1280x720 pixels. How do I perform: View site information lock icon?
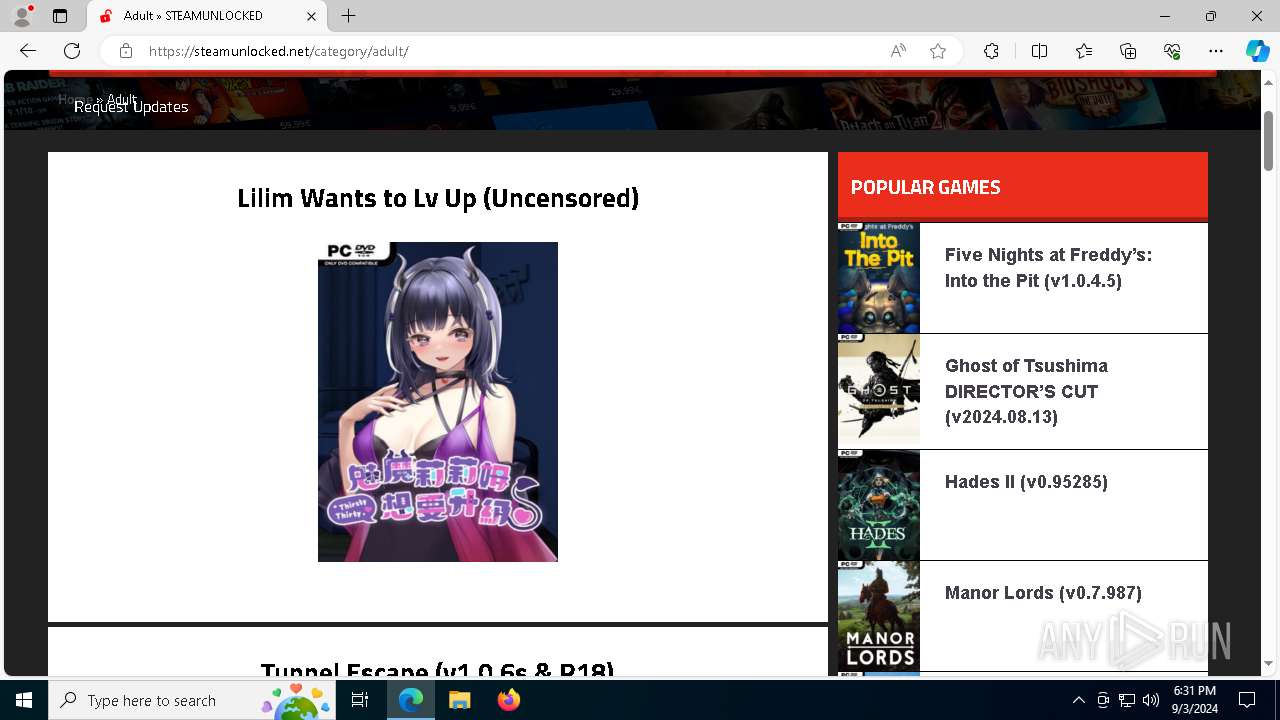(125, 51)
